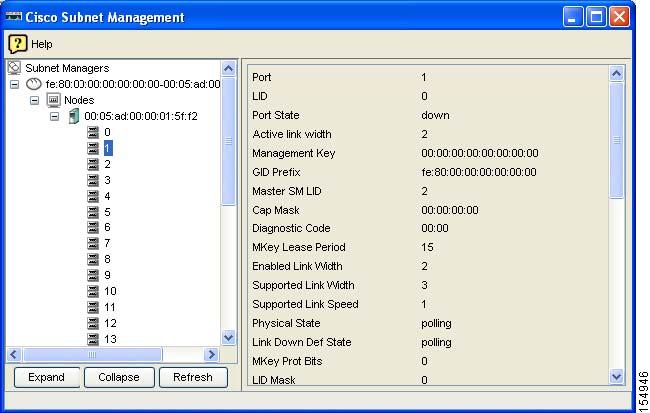Image resolution: width=650 pixels, height=413 pixels.
Task: Click the Collapse button
Action: coord(119,377)
